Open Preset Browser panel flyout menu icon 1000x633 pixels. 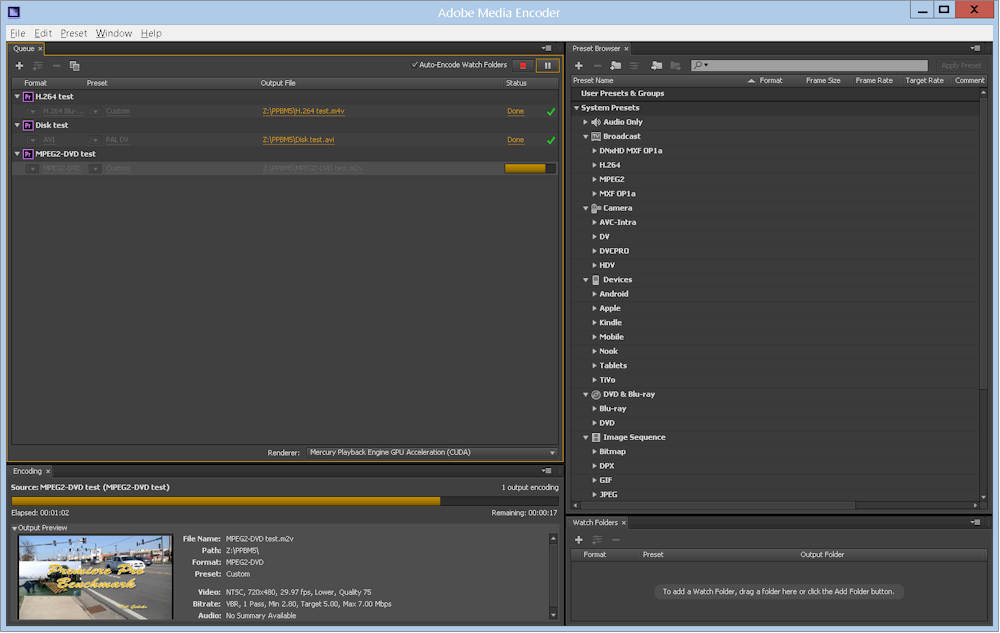pyautogui.click(x=975, y=48)
